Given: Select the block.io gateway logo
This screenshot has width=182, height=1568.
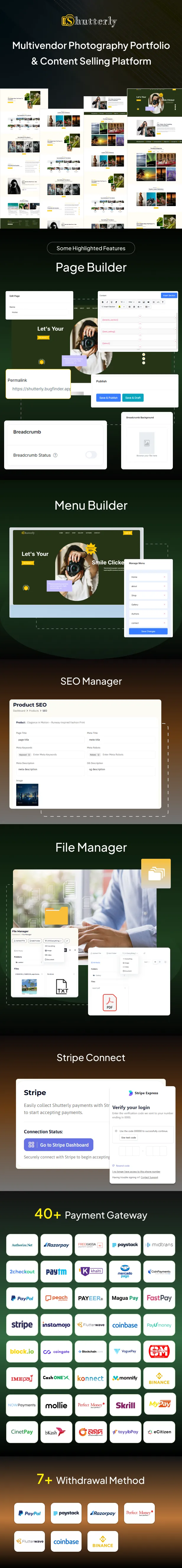Looking at the screenshot, I should 22,1351.
